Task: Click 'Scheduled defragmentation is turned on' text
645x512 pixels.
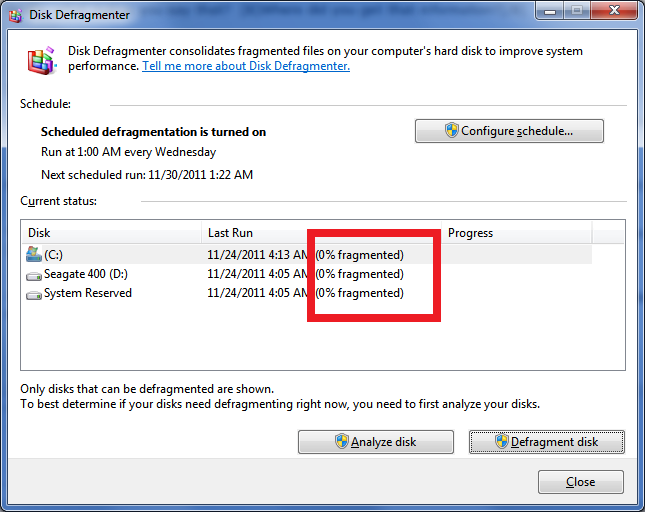Action: (153, 132)
